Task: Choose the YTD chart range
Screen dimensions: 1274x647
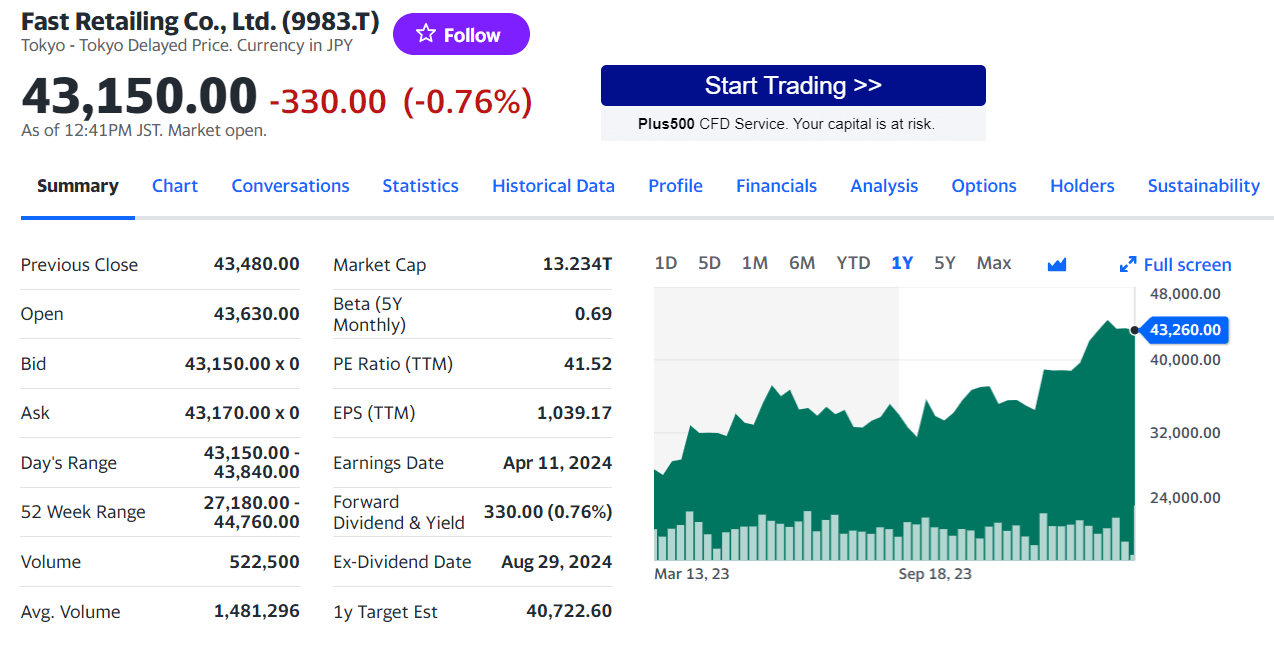Action: pyautogui.click(x=853, y=263)
